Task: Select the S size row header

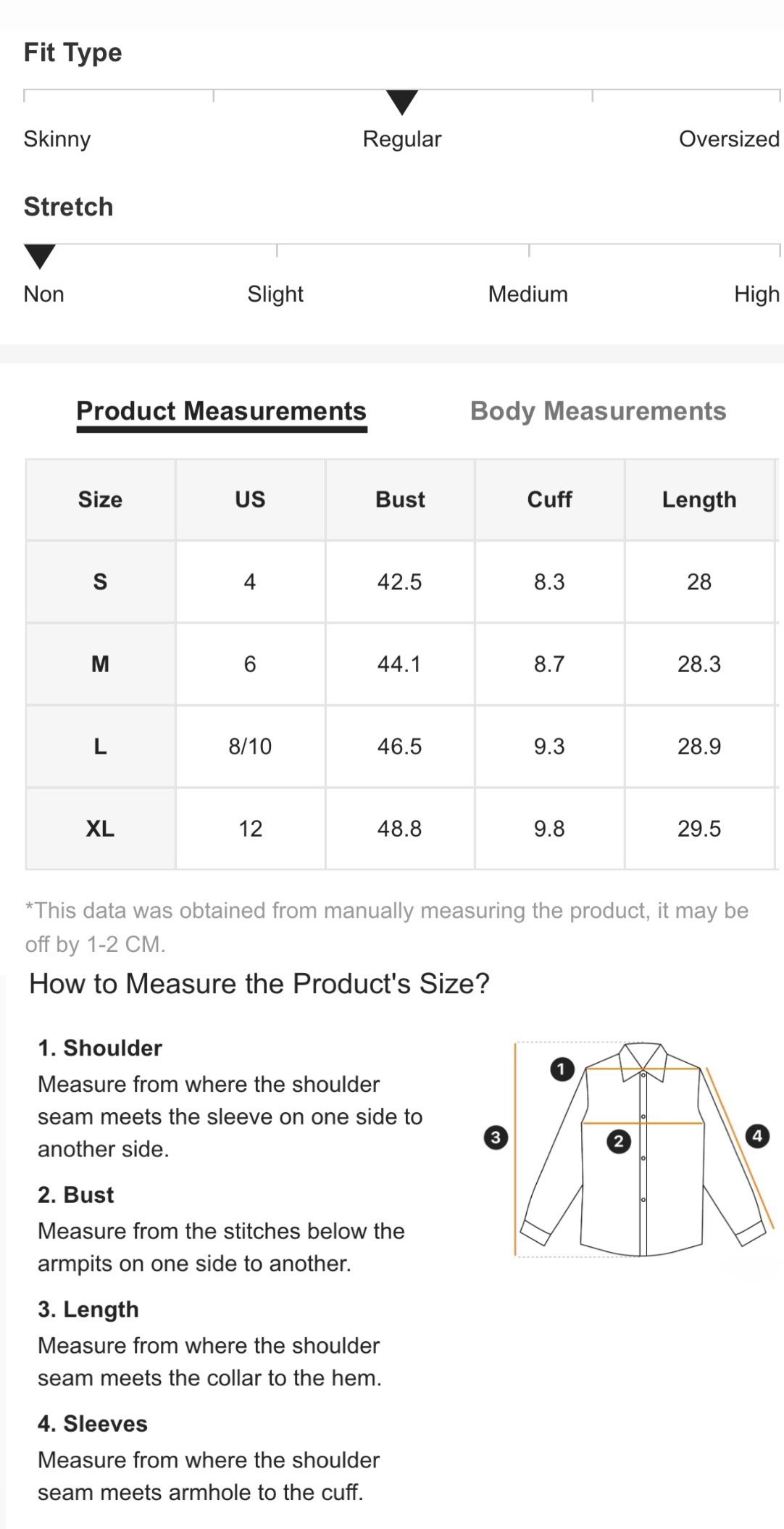Action: (101, 581)
